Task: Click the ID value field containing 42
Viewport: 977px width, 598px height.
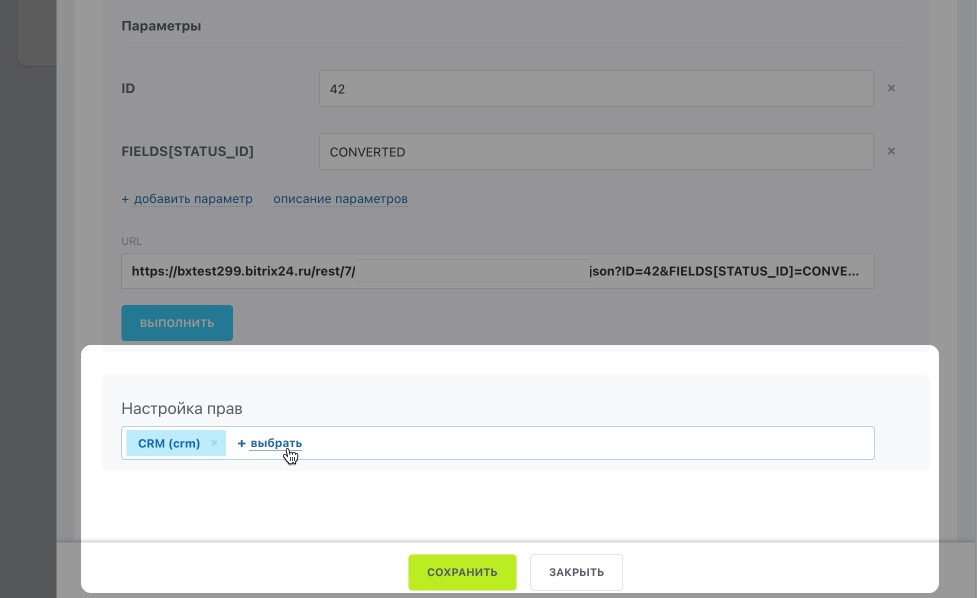Action: point(595,89)
